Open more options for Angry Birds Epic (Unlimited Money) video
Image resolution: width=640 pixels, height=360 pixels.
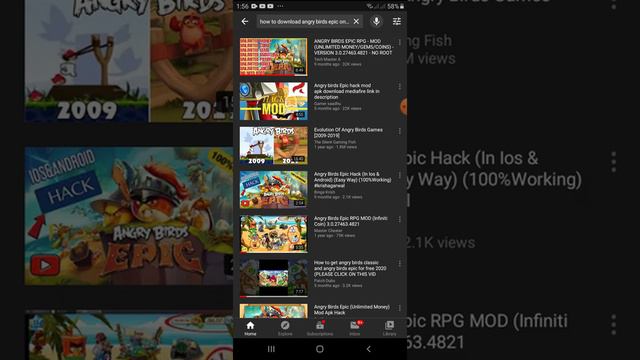[399, 308]
